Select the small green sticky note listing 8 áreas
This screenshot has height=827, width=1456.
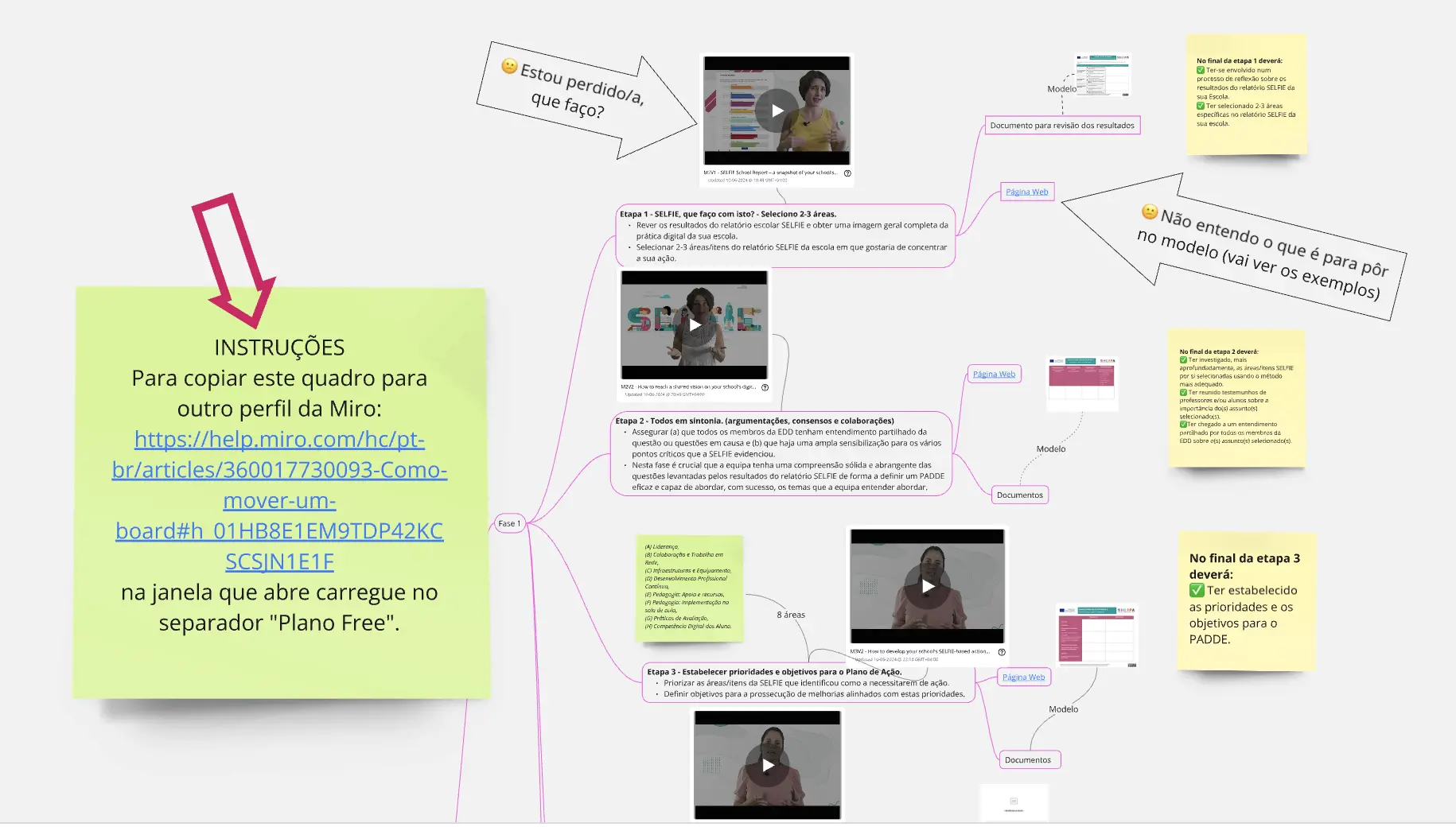tap(689, 588)
